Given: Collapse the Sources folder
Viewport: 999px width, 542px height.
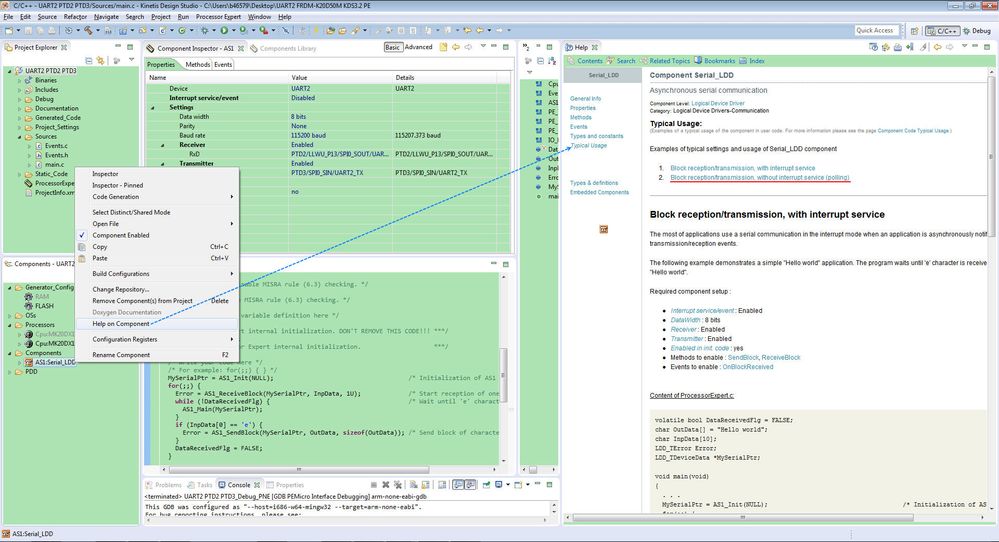Looking at the screenshot, I should 19,136.
